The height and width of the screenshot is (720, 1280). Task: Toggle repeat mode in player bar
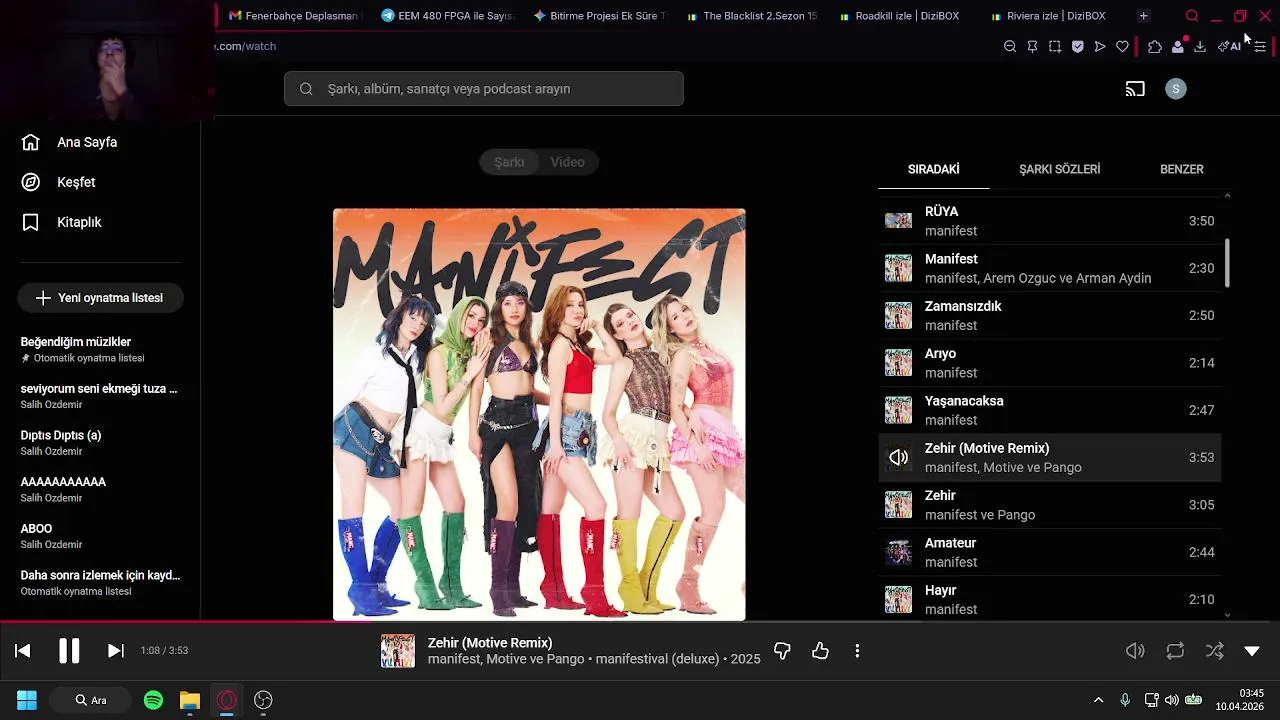click(1175, 651)
